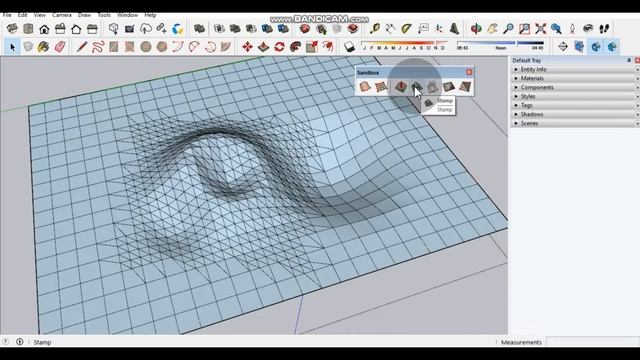Image resolution: width=640 pixels, height=360 pixels.
Task: Select the Orbit camera tool
Action: click(476, 29)
